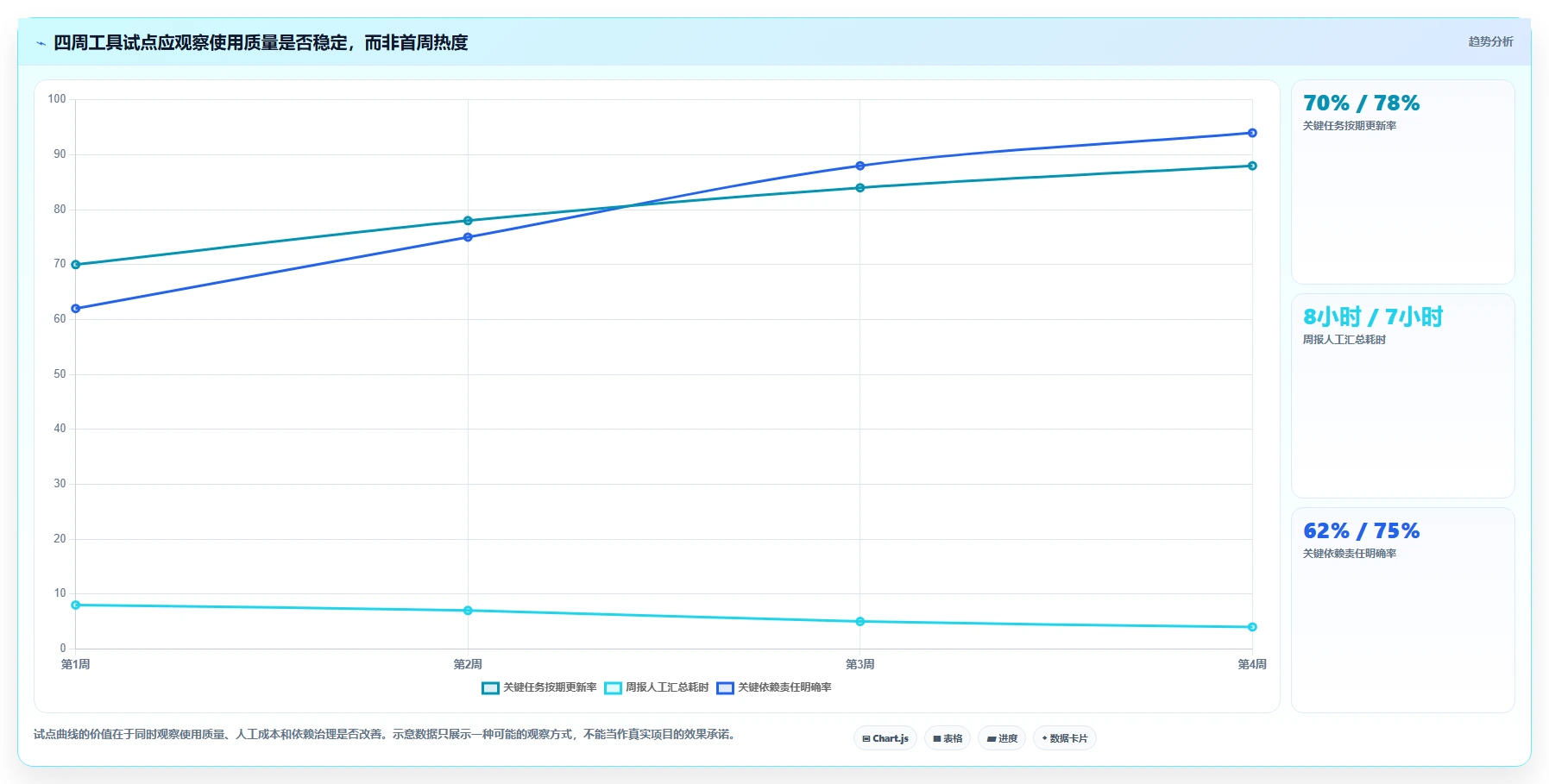Click the 62% / 75% value in the KPI card
Image resolution: width=1549 pixels, height=784 pixels.
1361,531
